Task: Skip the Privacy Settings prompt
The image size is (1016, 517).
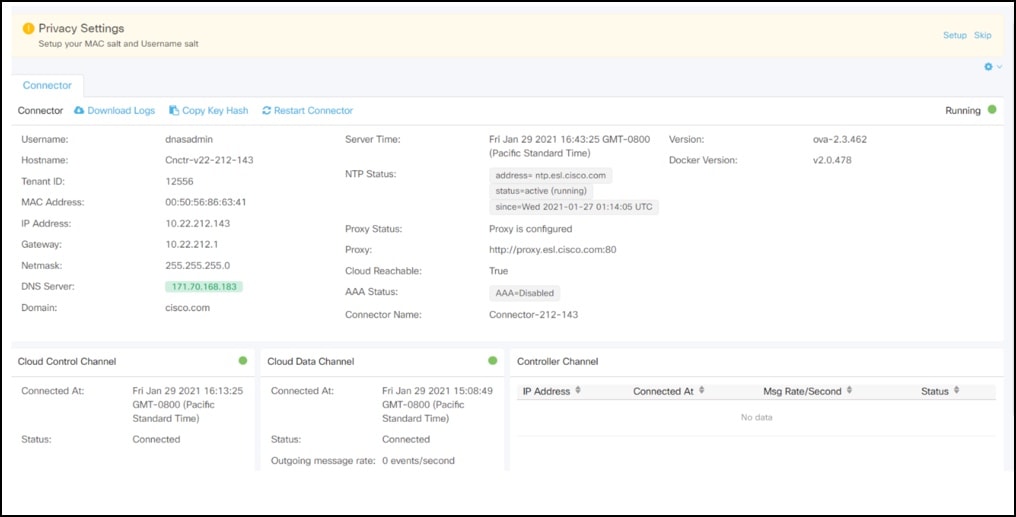Action: [982, 35]
